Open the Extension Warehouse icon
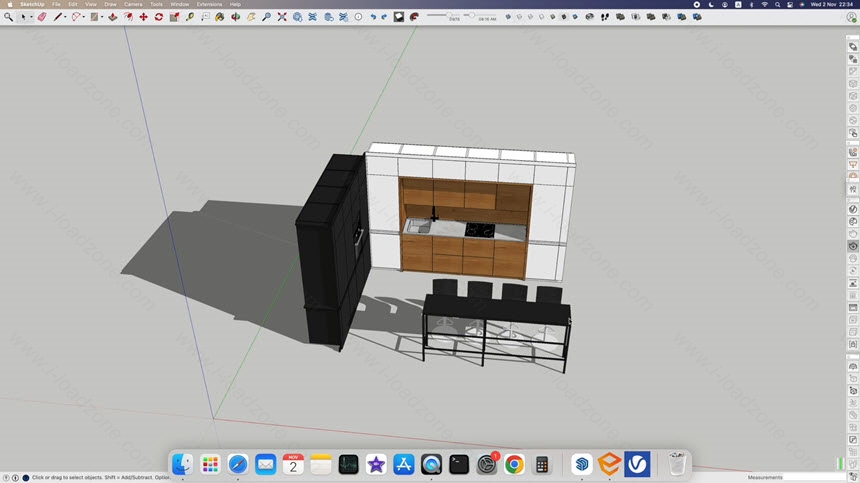The height and width of the screenshot is (483, 860). [x=313, y=17]
